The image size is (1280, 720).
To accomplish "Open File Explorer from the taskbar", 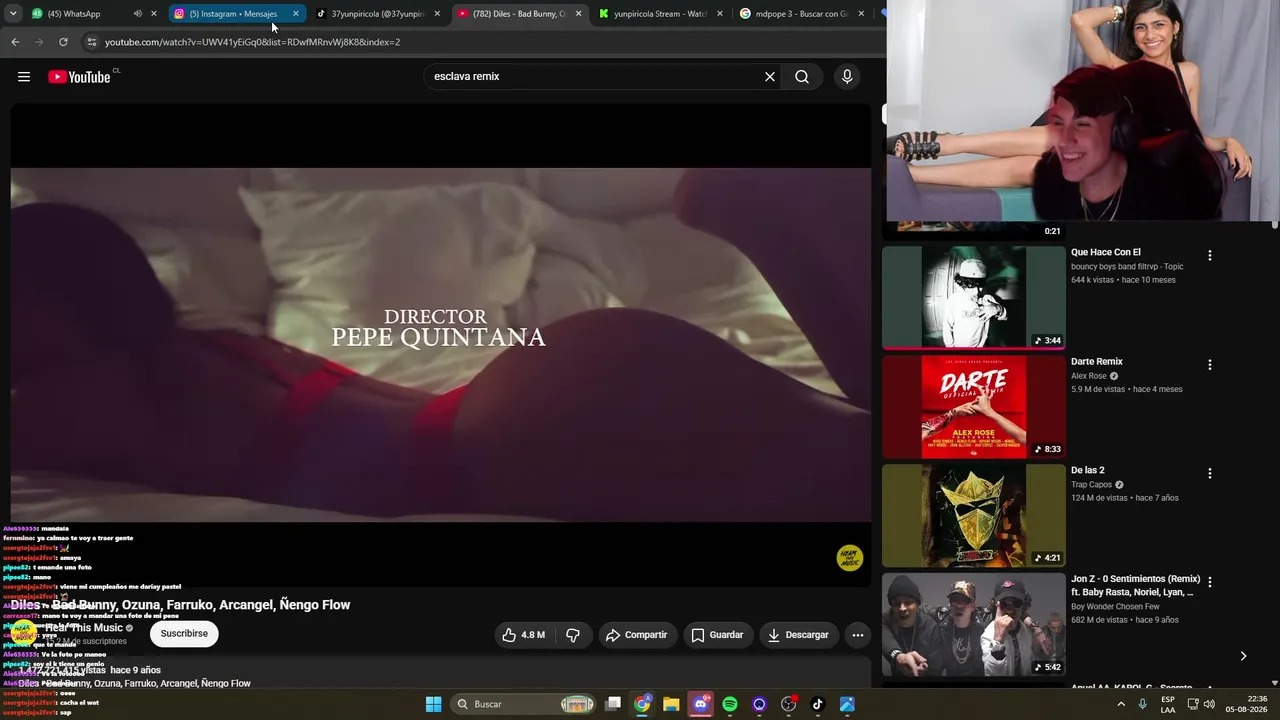I will coord(671,704).
